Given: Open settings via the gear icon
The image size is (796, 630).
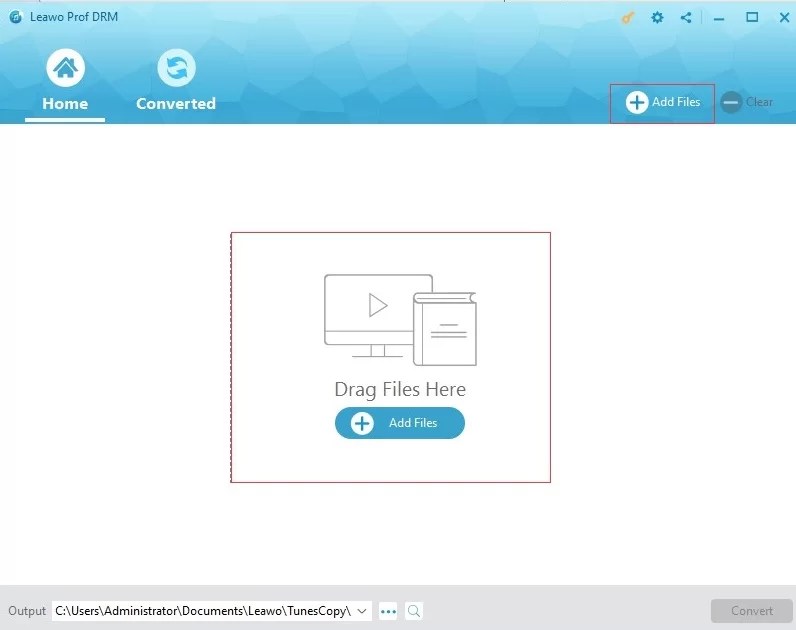Looking at the screenshot, I should pyautogui.click(x=657, y=18).
